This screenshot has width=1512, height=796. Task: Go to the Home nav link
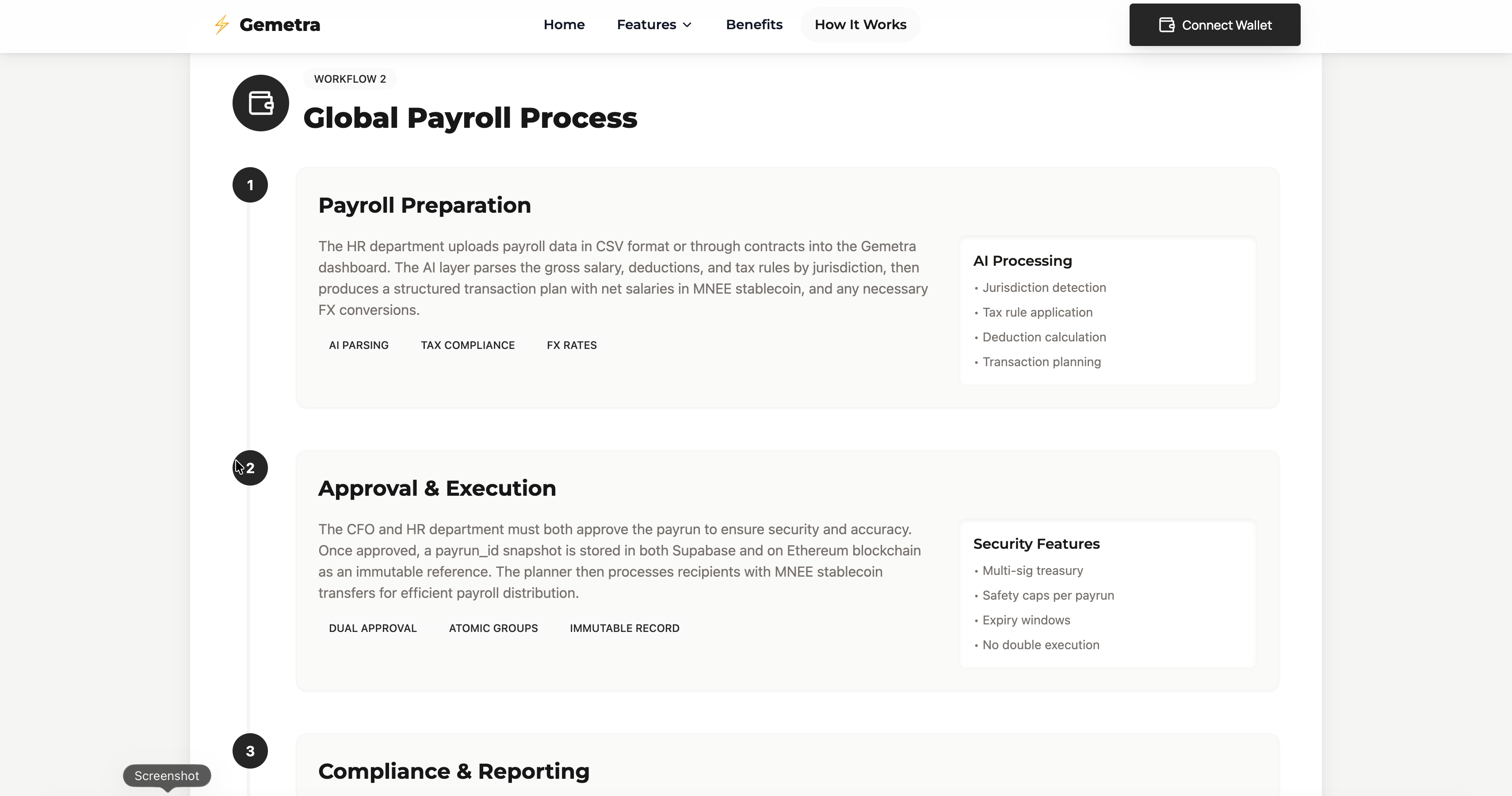564,25
